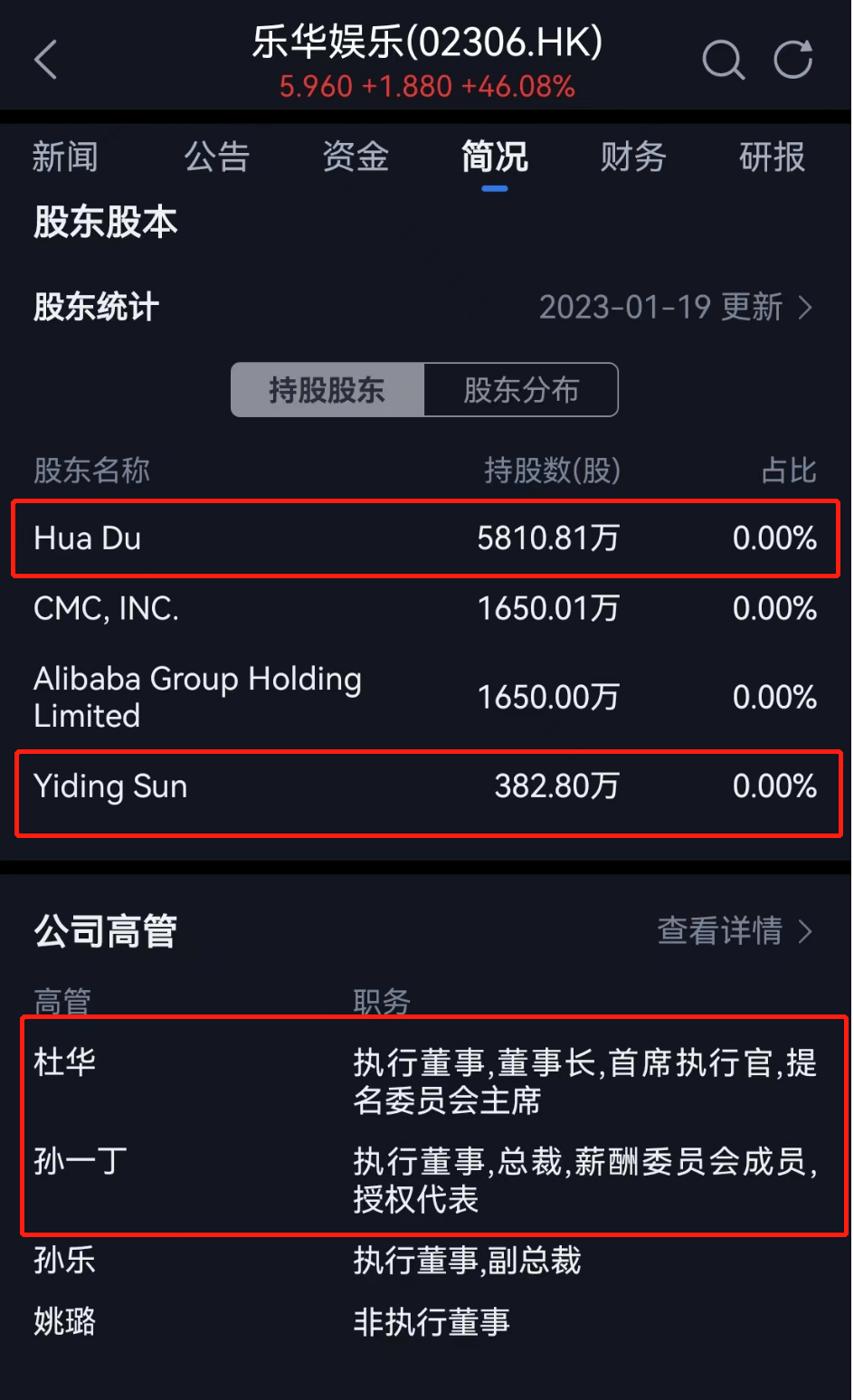Tap executive 杜华 entry
This screenshot has width=854, height=1400.
pyautogui.click(x=65, y=1062)
